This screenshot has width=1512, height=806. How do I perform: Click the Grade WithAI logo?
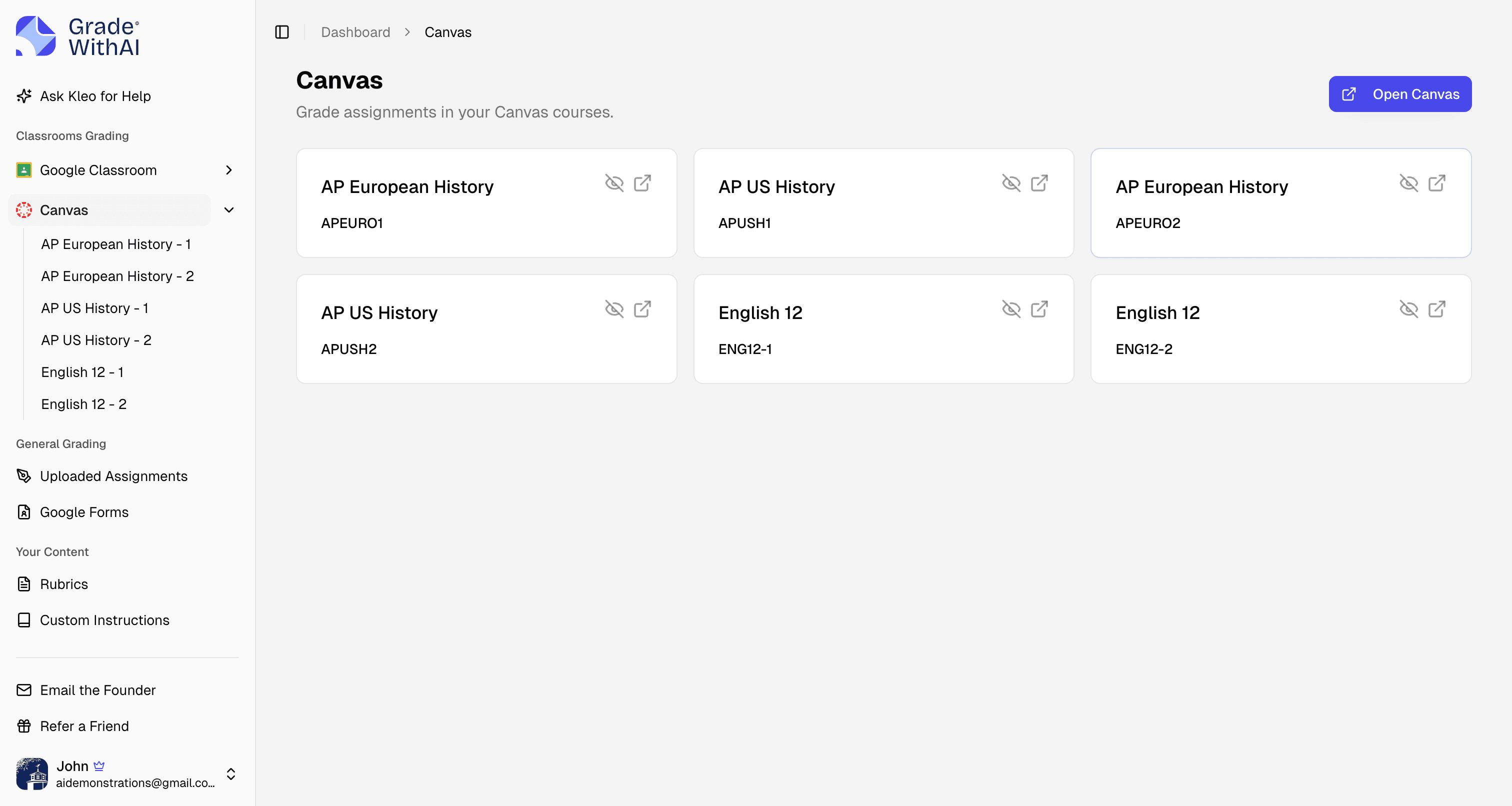76,35
